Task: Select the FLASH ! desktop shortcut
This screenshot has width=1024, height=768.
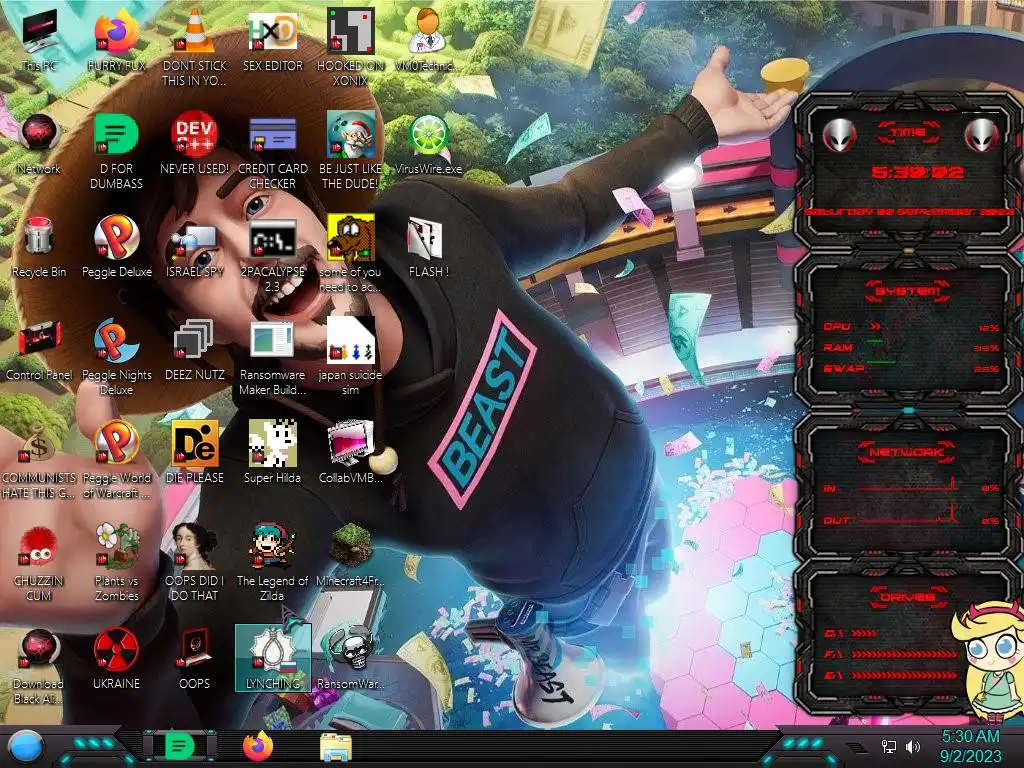Action: coord(428,247)
